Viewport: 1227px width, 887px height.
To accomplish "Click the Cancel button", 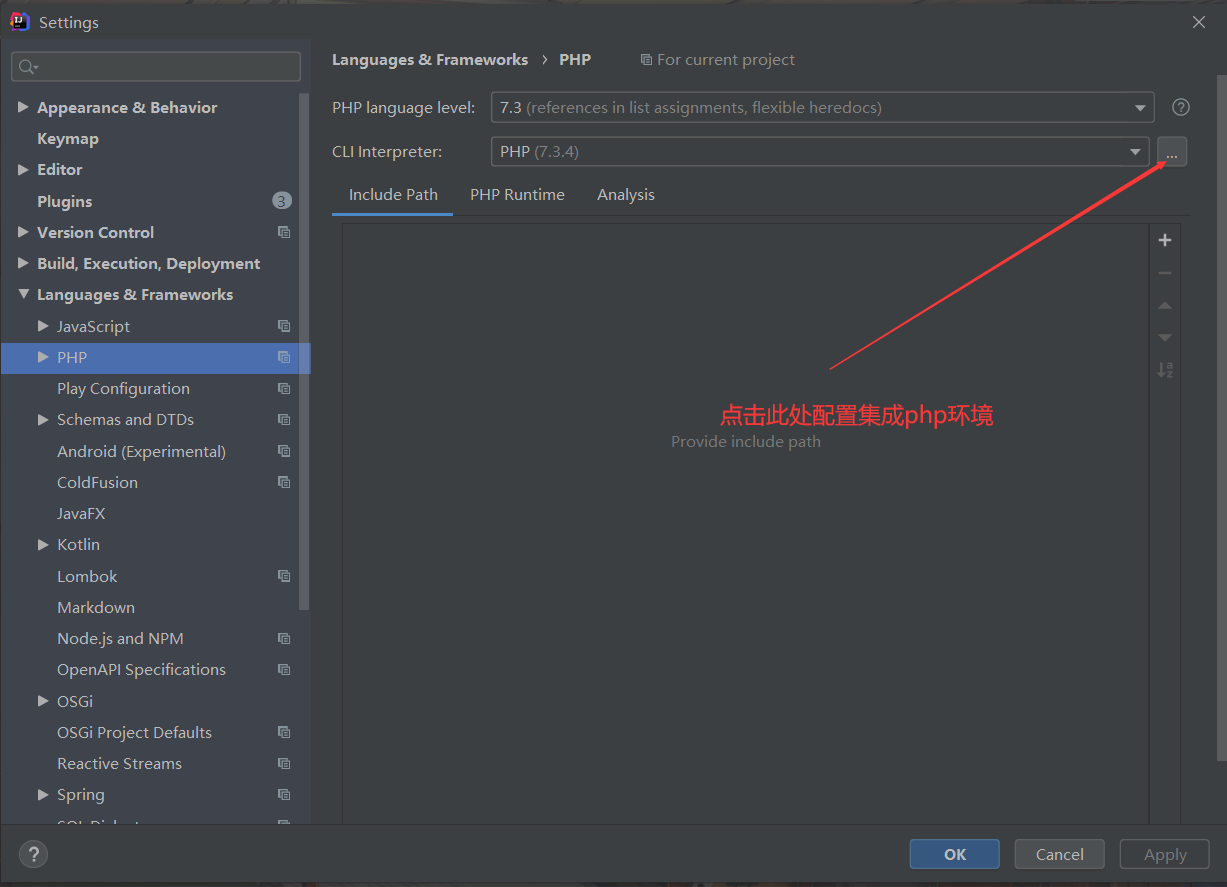I will click(1060, 854).
